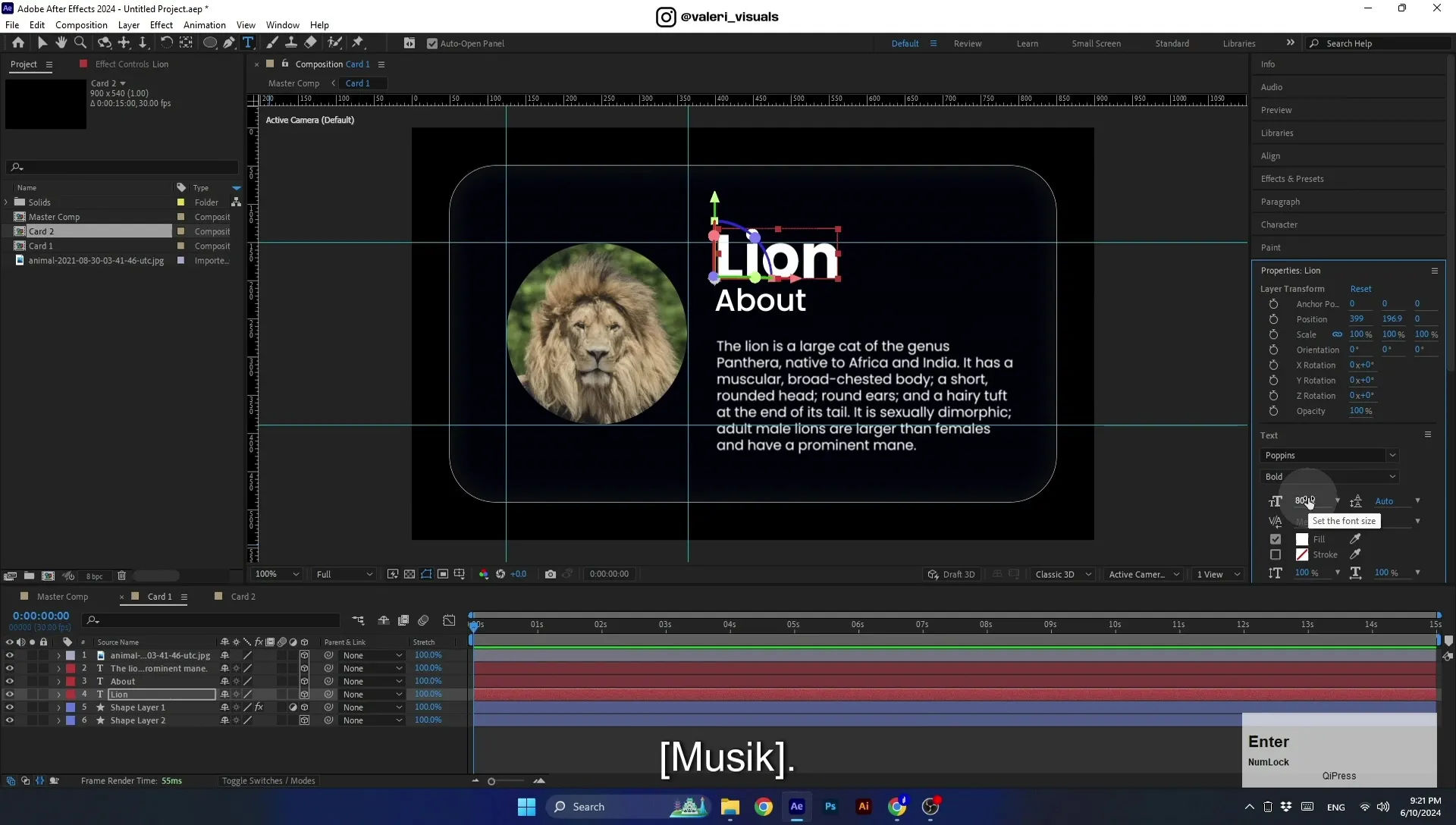Enable the Stroke checkbox in Text properties
This screenshot has width=1456, height=825.
1276,555
